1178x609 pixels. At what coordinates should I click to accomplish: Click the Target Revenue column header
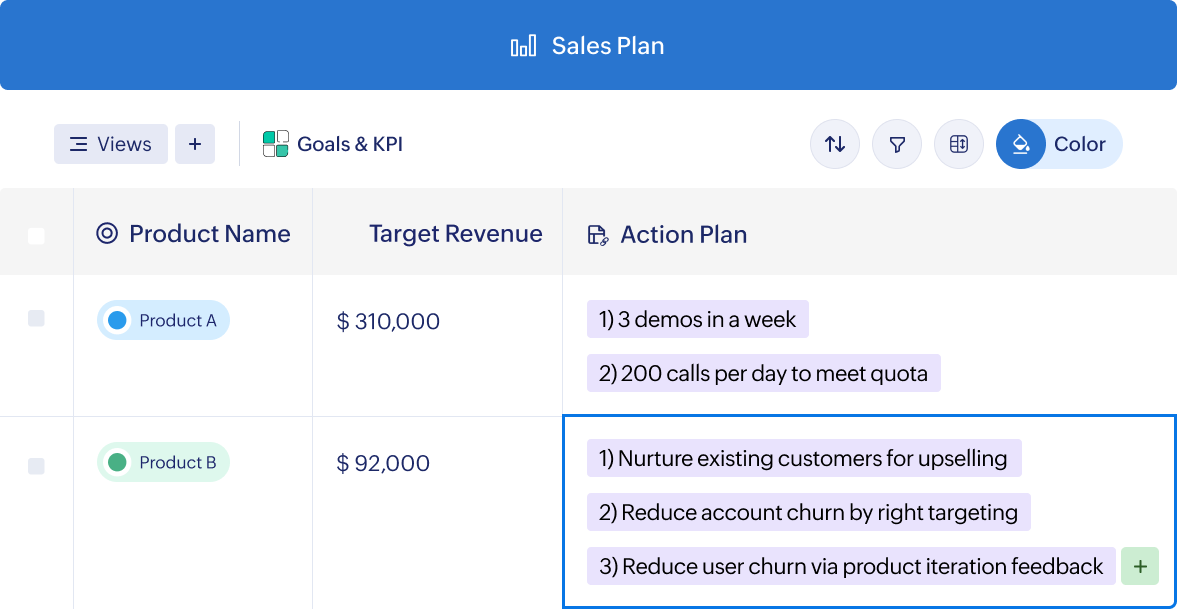coord(455,234)
